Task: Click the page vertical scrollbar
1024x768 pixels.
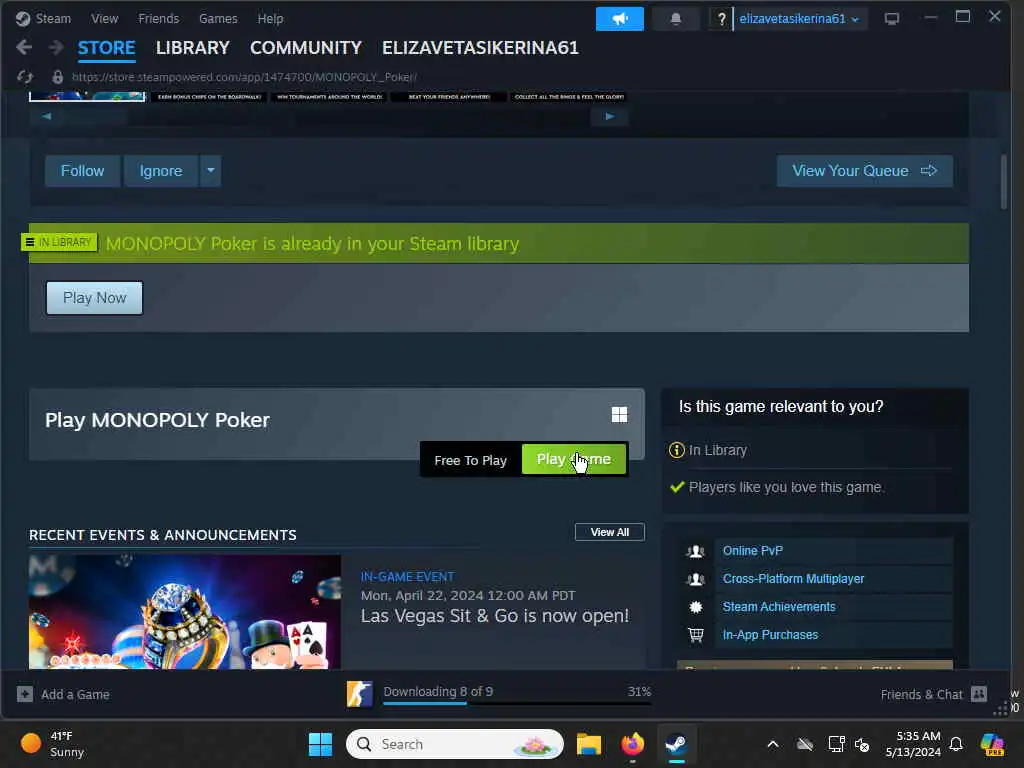Action: coord(1004,182)
